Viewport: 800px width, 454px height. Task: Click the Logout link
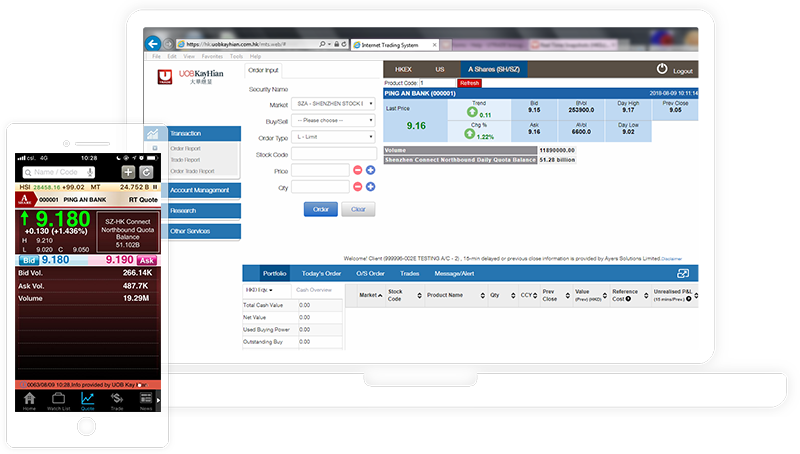[x=683, y=71]
